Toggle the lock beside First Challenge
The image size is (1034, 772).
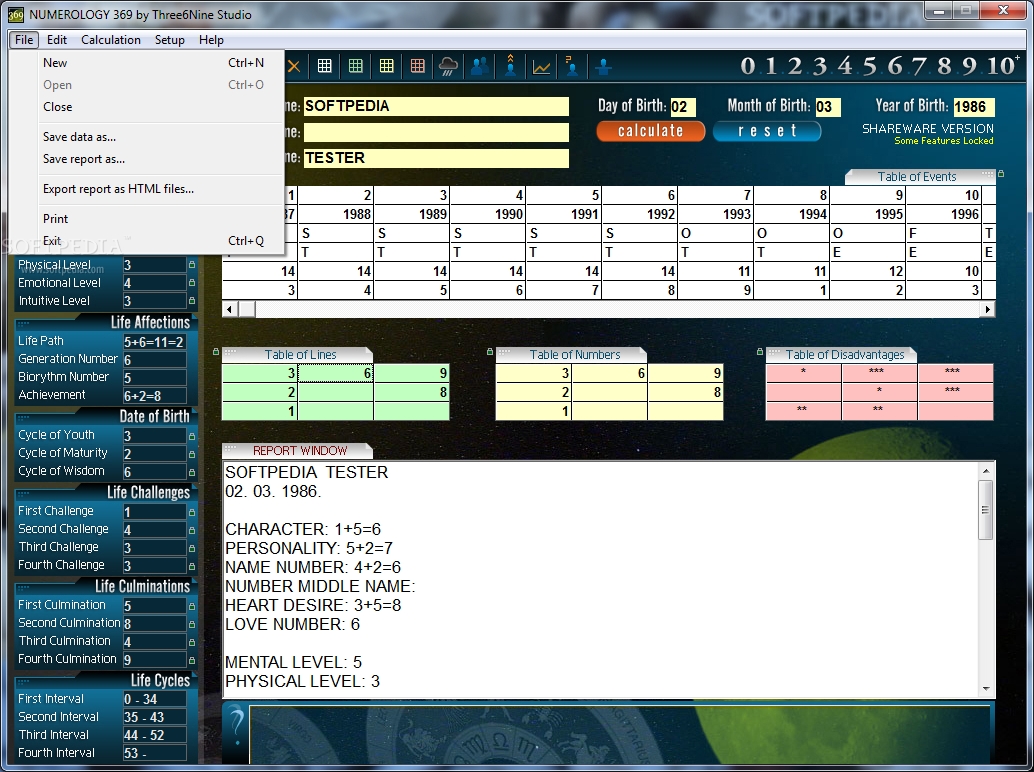click(192, 512)
